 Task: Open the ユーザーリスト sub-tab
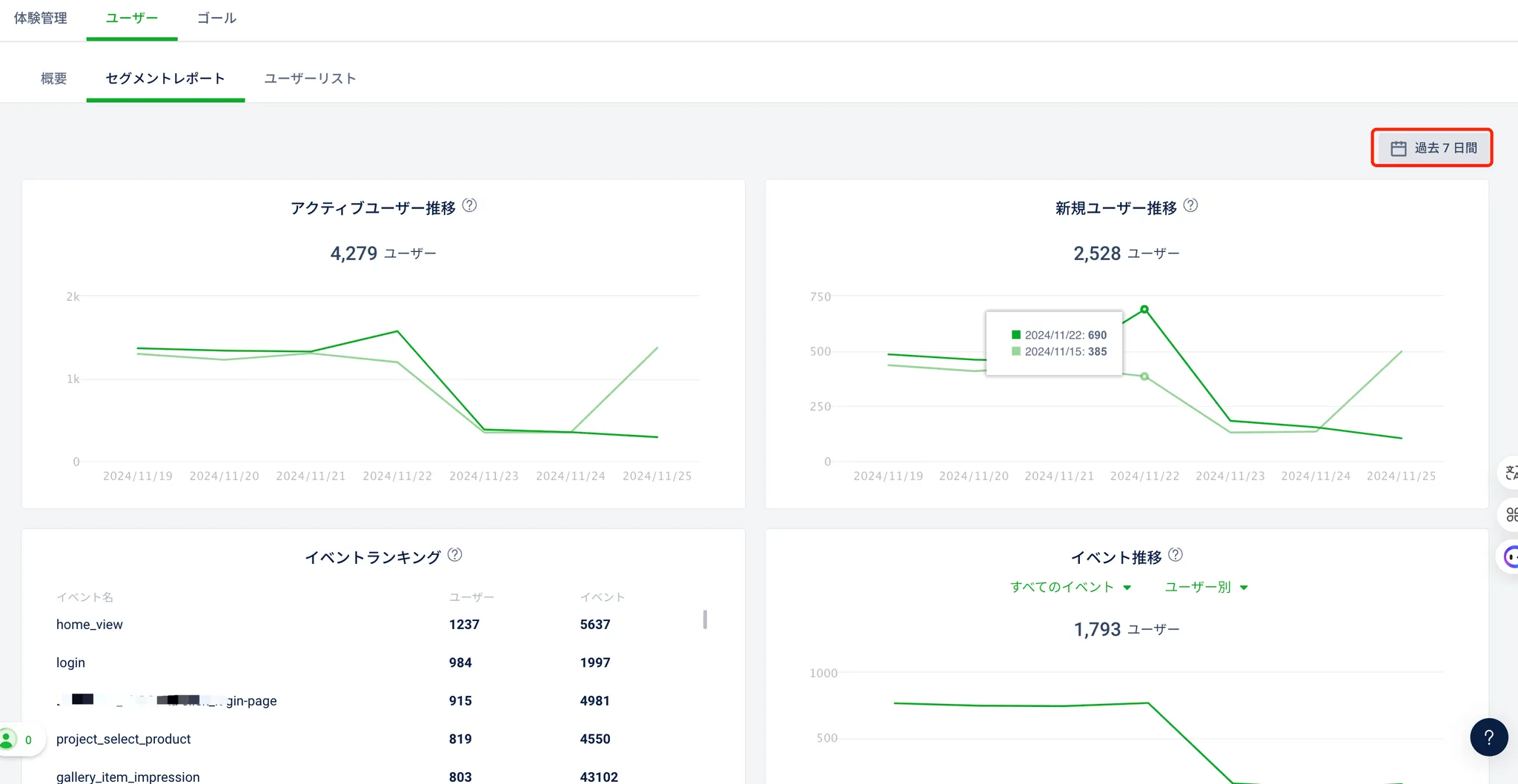(x=310, y=79)
